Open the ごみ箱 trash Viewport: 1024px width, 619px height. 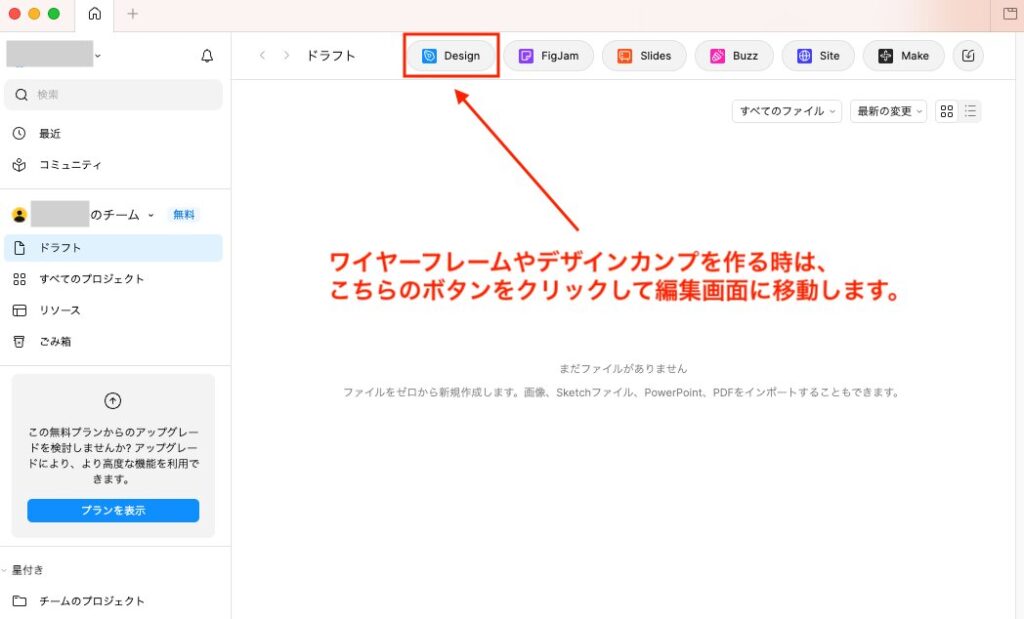click(55, 341)
